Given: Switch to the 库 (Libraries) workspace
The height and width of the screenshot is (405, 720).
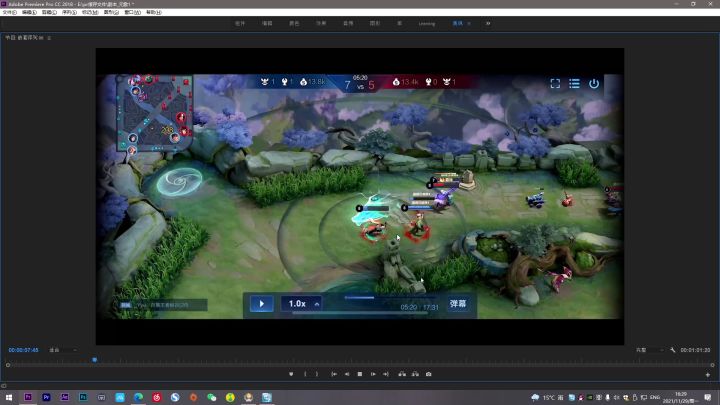Looking at the screenshot, I should pos(399,23).
